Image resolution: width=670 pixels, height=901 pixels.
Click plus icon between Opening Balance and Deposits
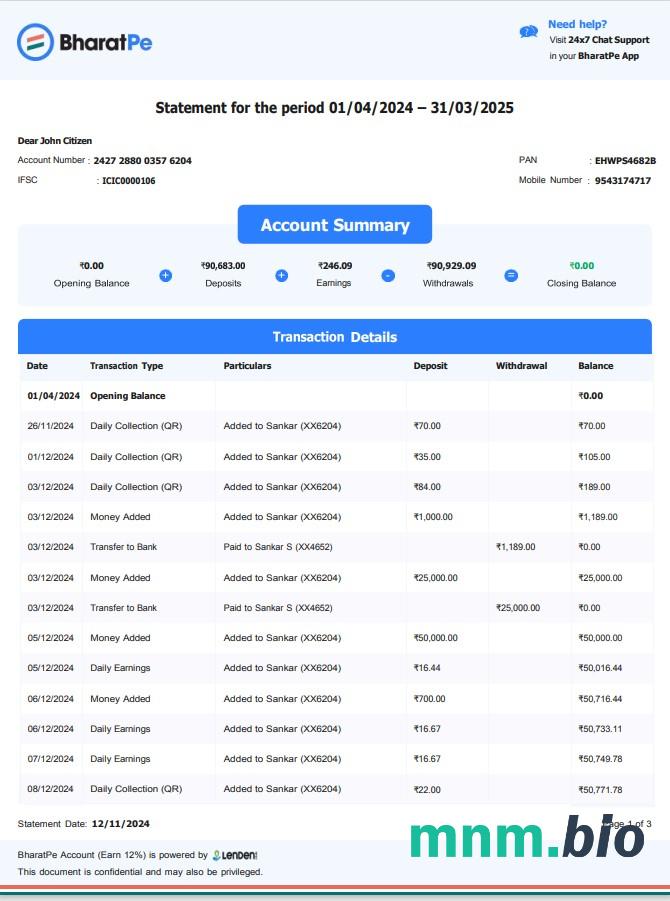point(166,275)
